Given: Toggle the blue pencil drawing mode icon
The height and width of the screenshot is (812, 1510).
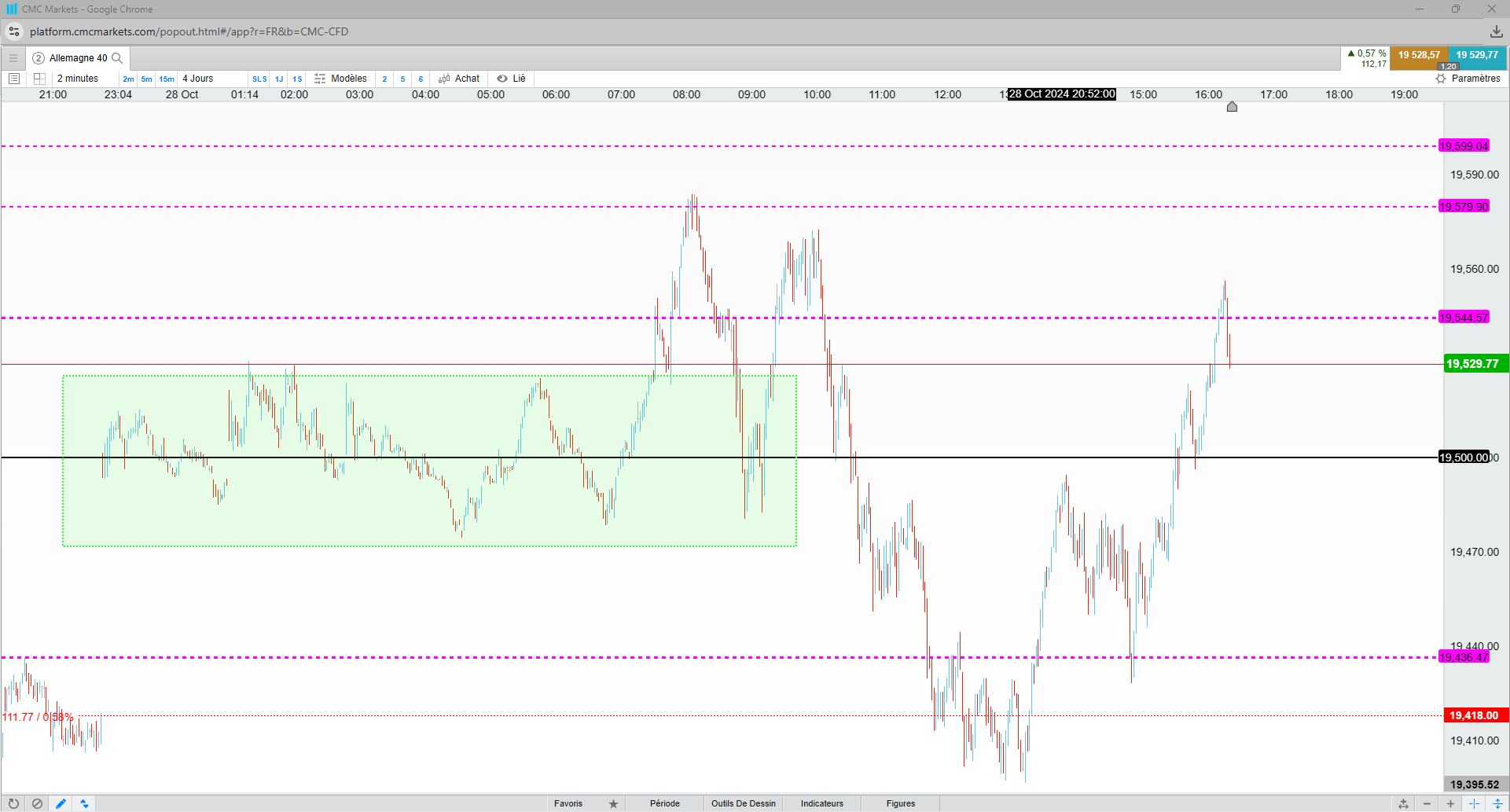Looking at the screenshot, I should [x=61, y=803].
